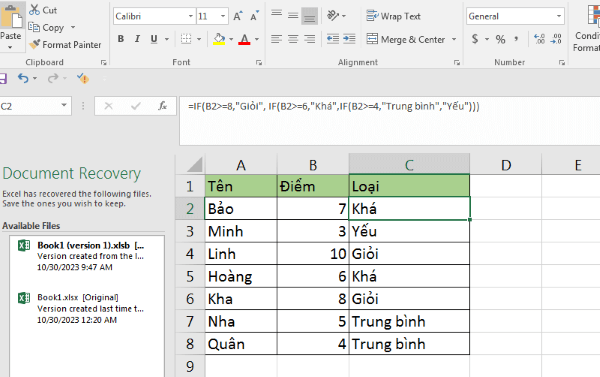The width and height of the screenshot is (600, 377).
Task: Center text horizontally
Action: click(x=293, y=39)
